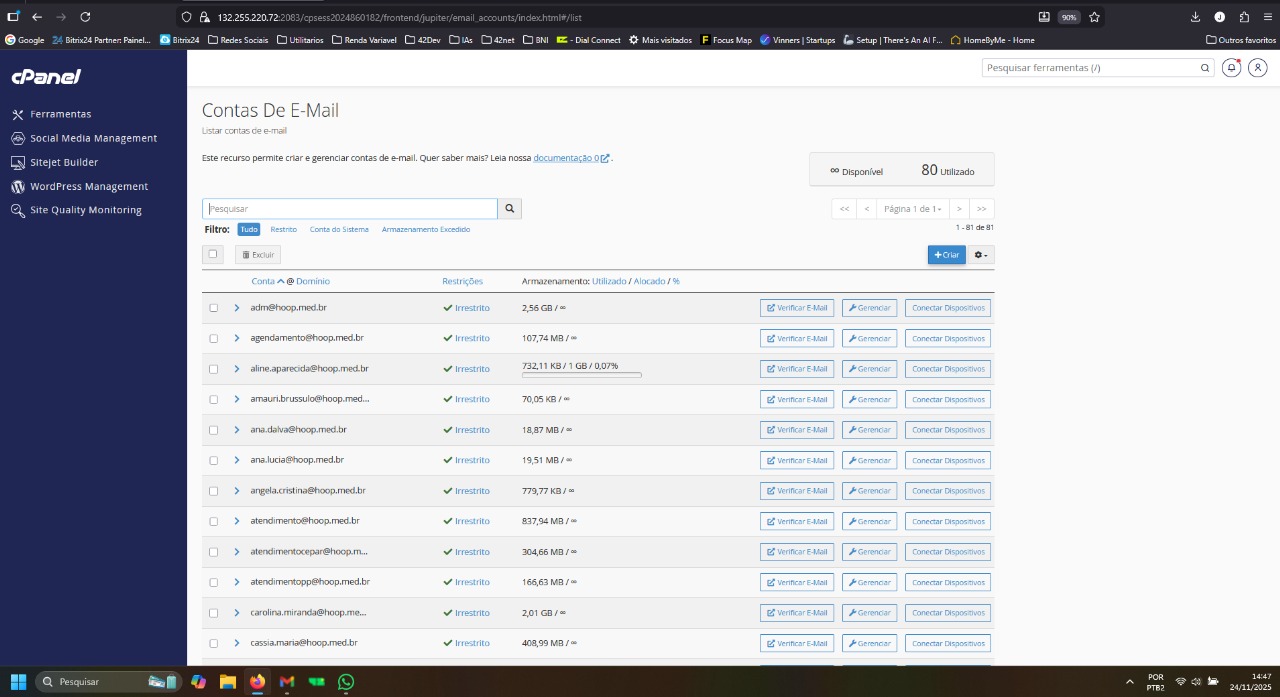The image size is (1280, 697).
Task: Click the Criar button
Action: [x=946, y=255]
